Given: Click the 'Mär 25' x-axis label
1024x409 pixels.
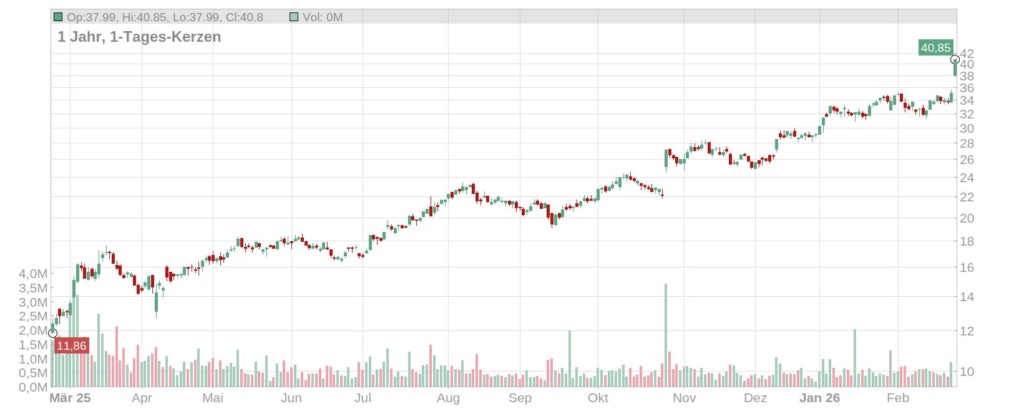Looking at the screenshot, I should pos(70,398).
